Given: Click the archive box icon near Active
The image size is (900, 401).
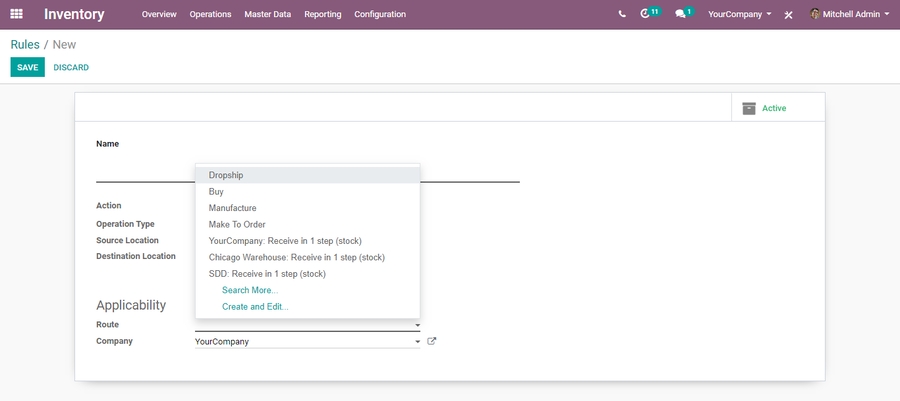Looking at the screenshot, I should click(749, 108).
